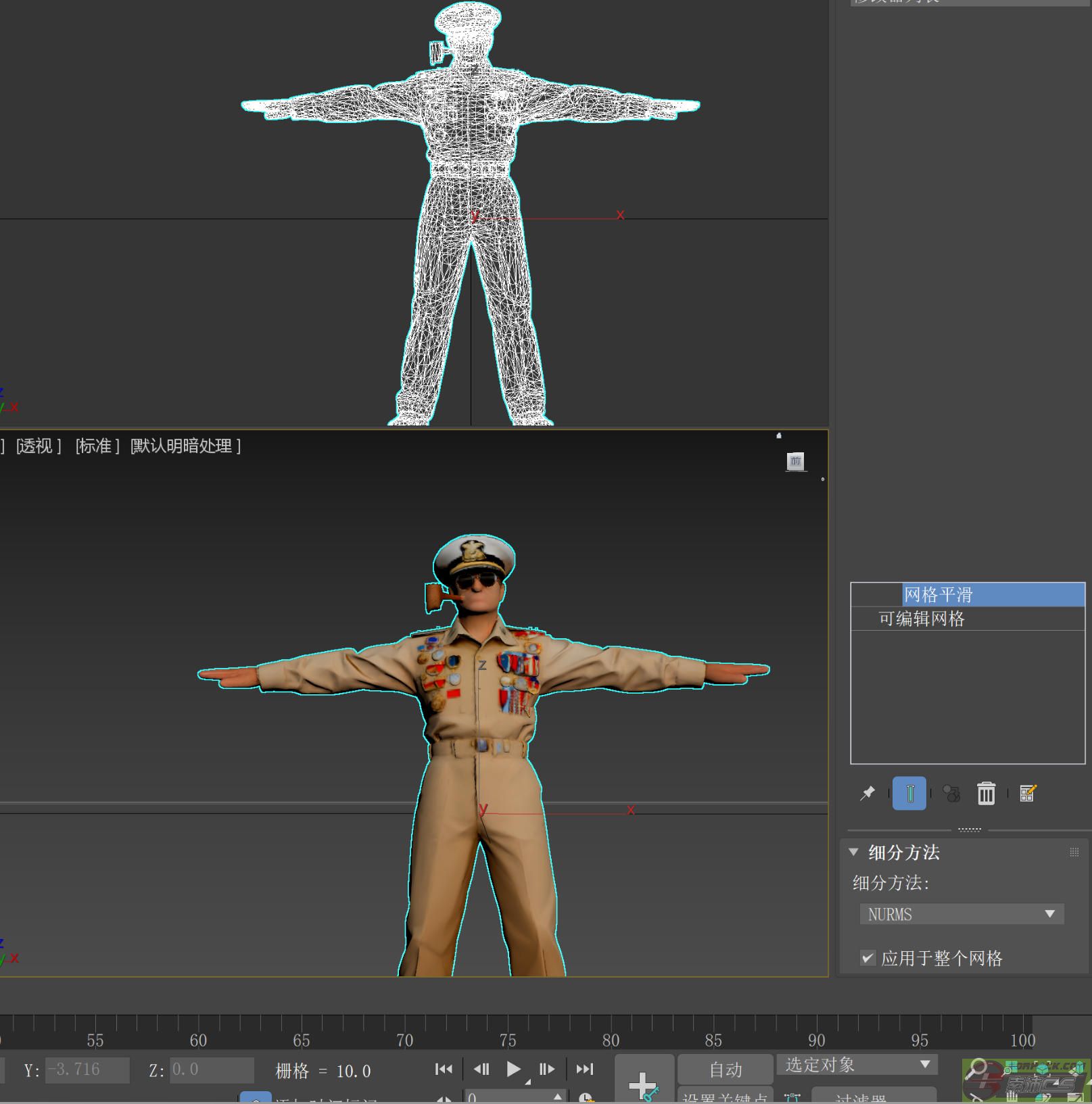Image resolution: width=1092 pixels, height=1104 pixels.
Task: Open the 选定对象 dropdown
Action: coord(857,1065)
